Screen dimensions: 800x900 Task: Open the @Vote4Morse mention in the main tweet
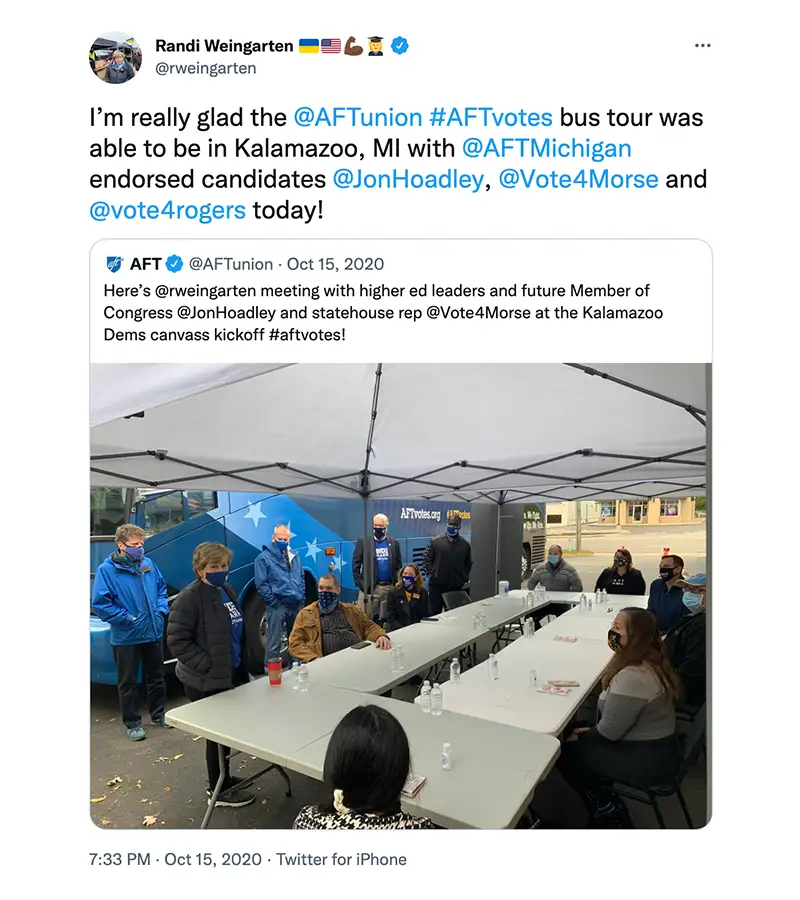tap(578, 180)
